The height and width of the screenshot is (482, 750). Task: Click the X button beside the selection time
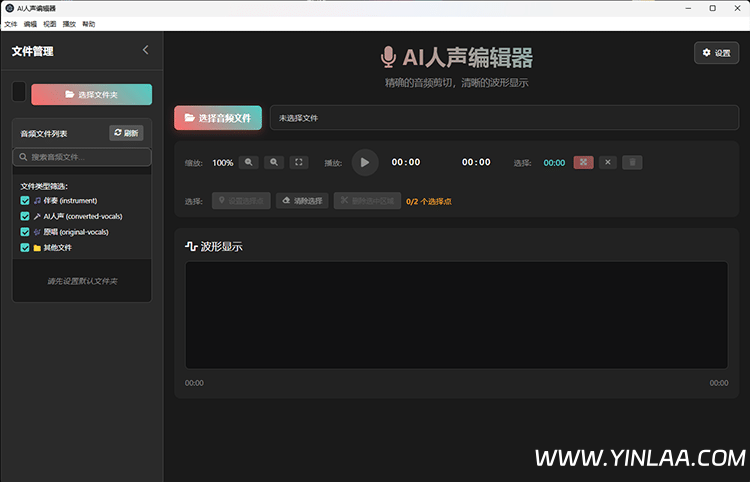608,163
